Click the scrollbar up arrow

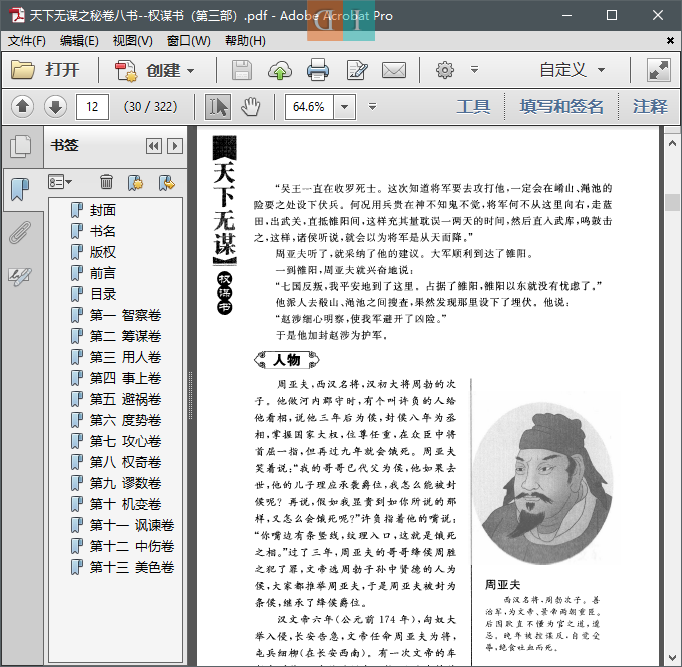[672, 143]
